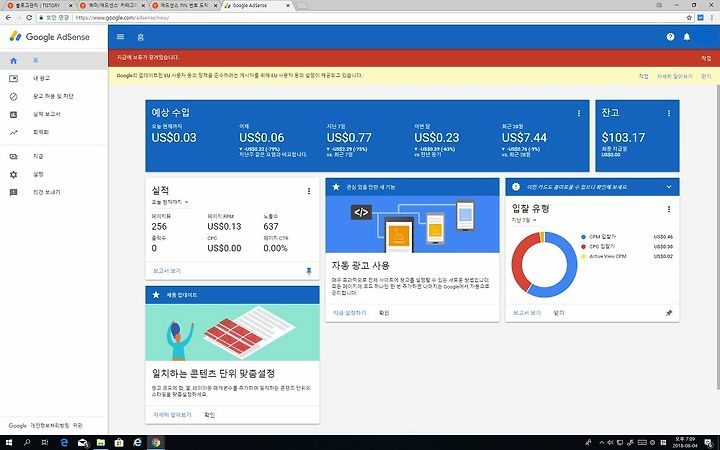The height and width of the screenshot is (450, 720).
Task: Open Microsoft Edge from the taskbar
Action: tap(64, 443)
